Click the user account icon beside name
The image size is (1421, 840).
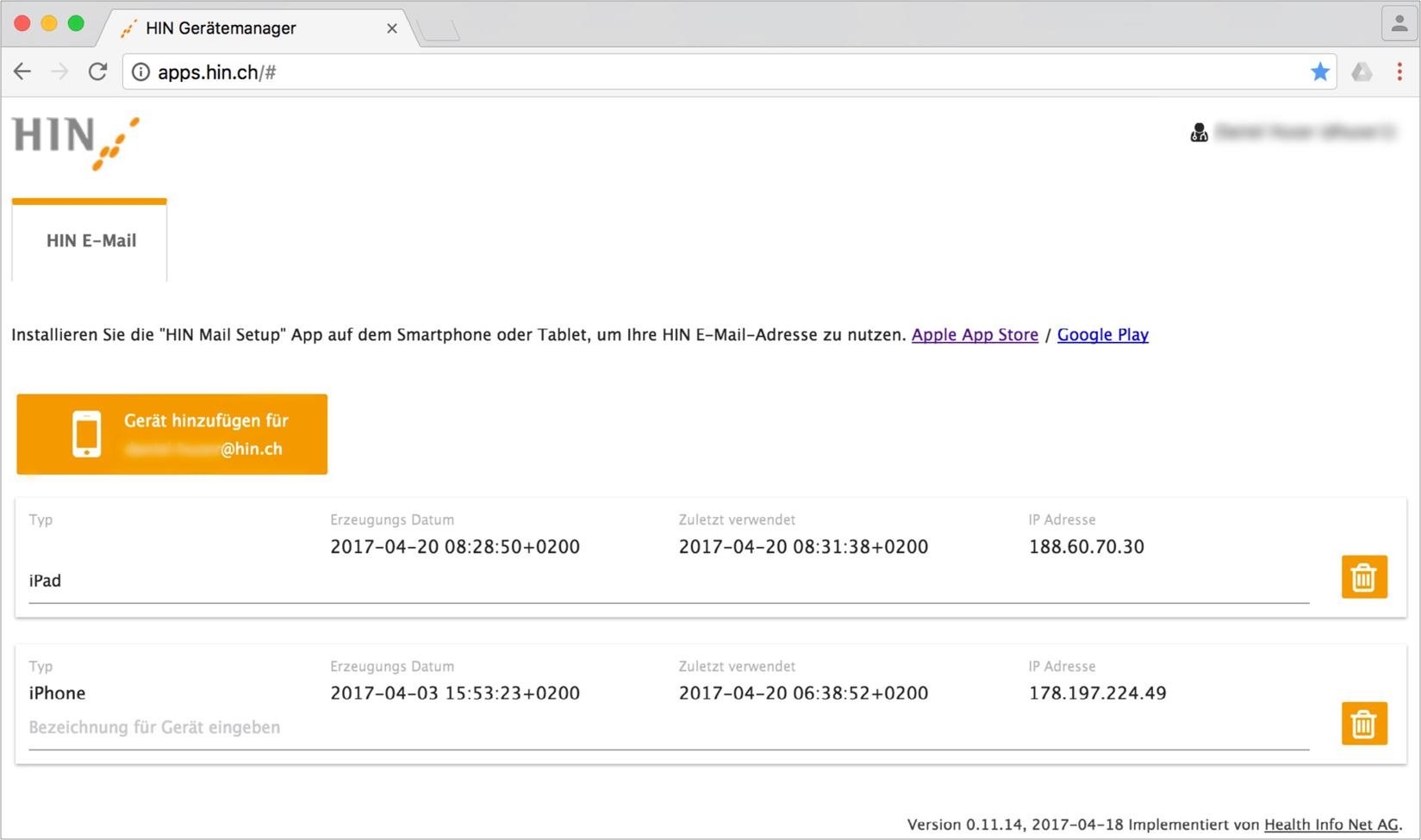(1199, 132)
